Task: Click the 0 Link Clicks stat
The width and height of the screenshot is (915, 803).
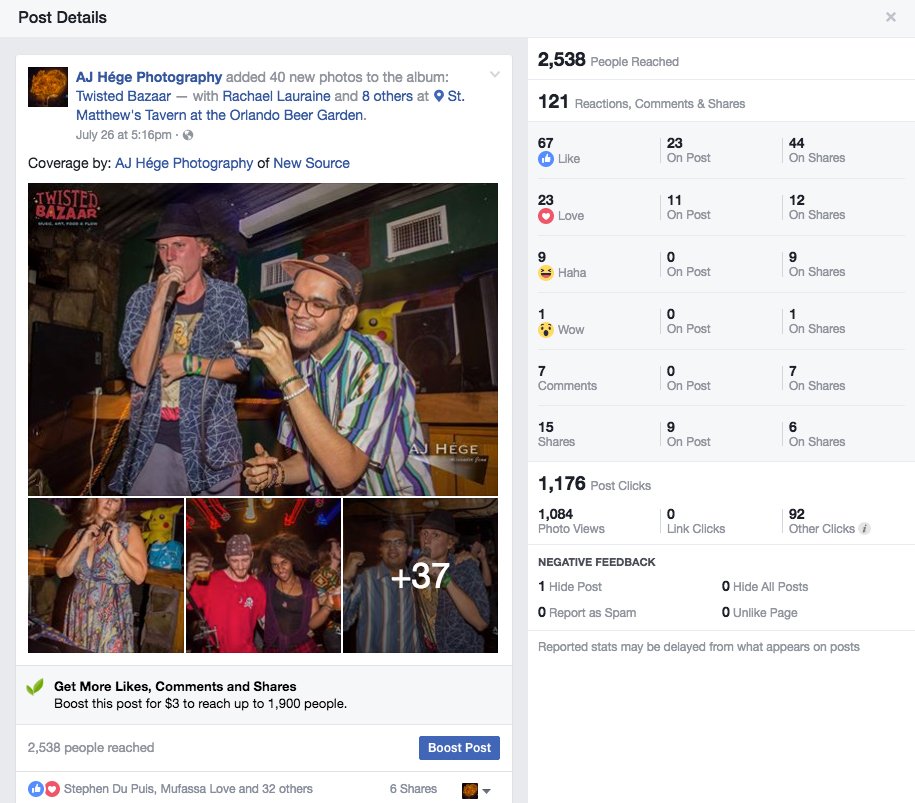Action: pyautogui.click(x=696, y=521)
